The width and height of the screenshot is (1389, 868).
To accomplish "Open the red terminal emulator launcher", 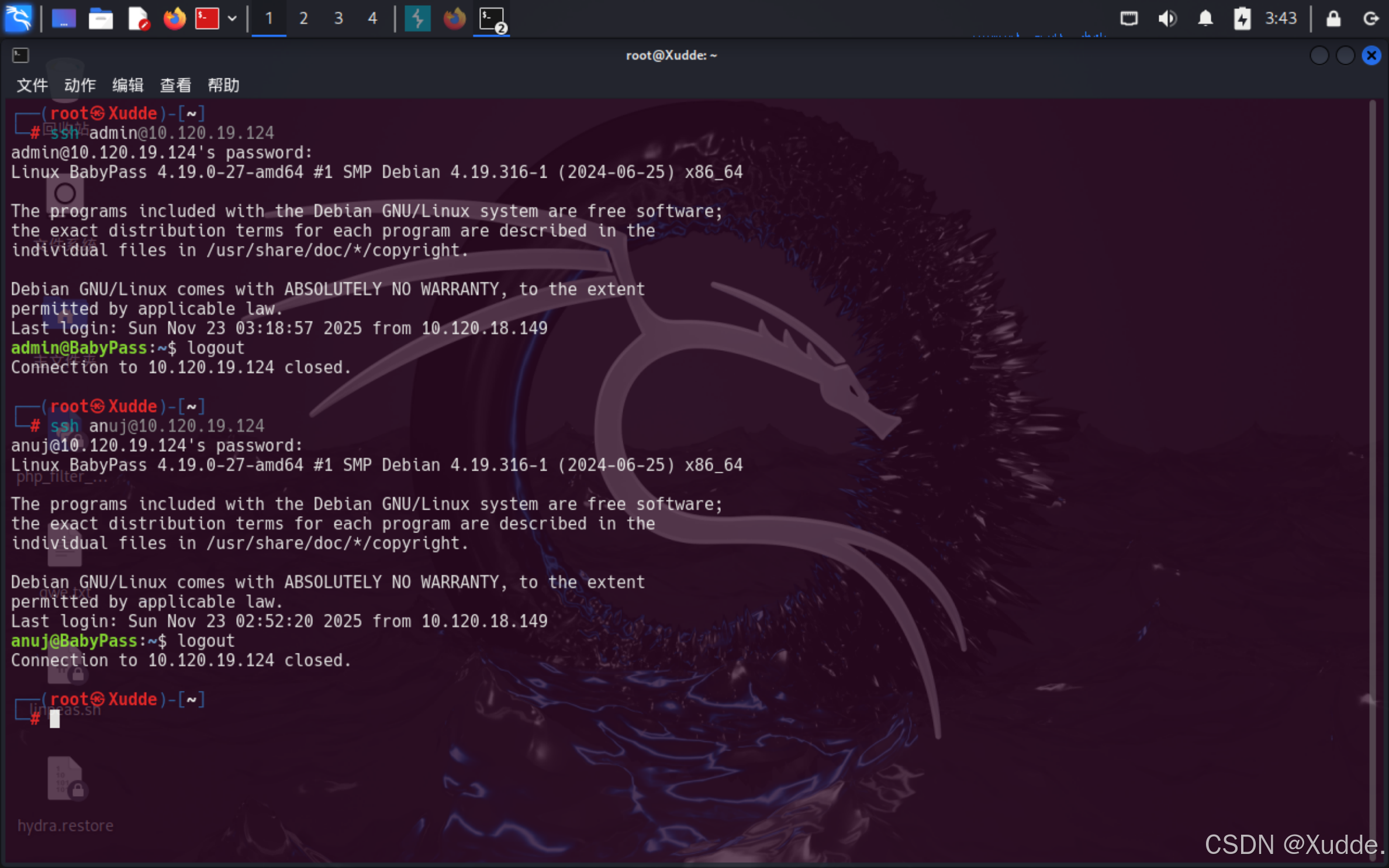I will (207, 19).
